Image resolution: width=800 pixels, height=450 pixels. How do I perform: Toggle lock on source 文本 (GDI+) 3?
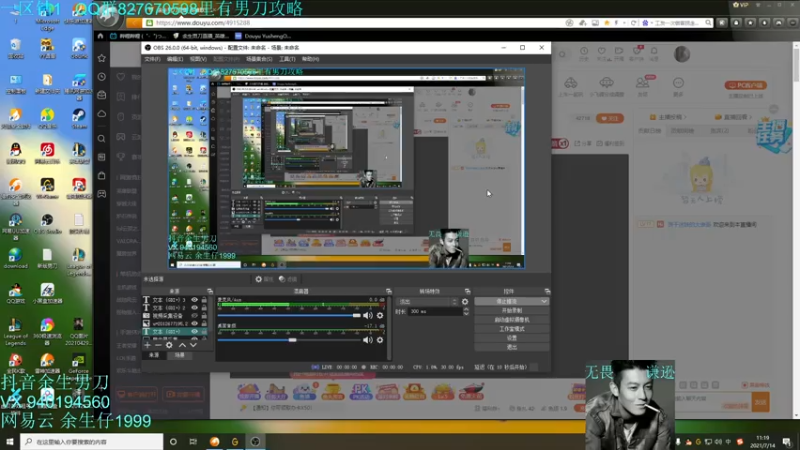click(204, 300)
